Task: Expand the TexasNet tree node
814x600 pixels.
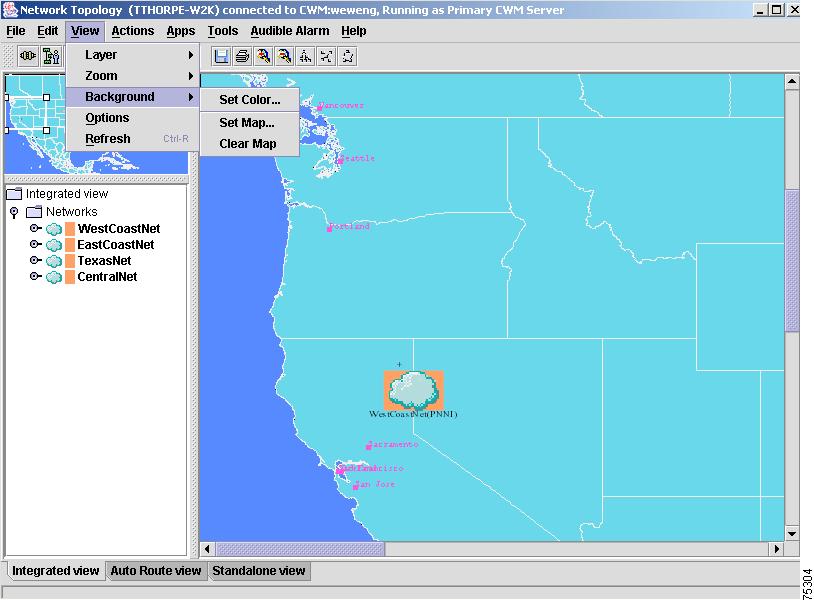Action: coord(35,261)
